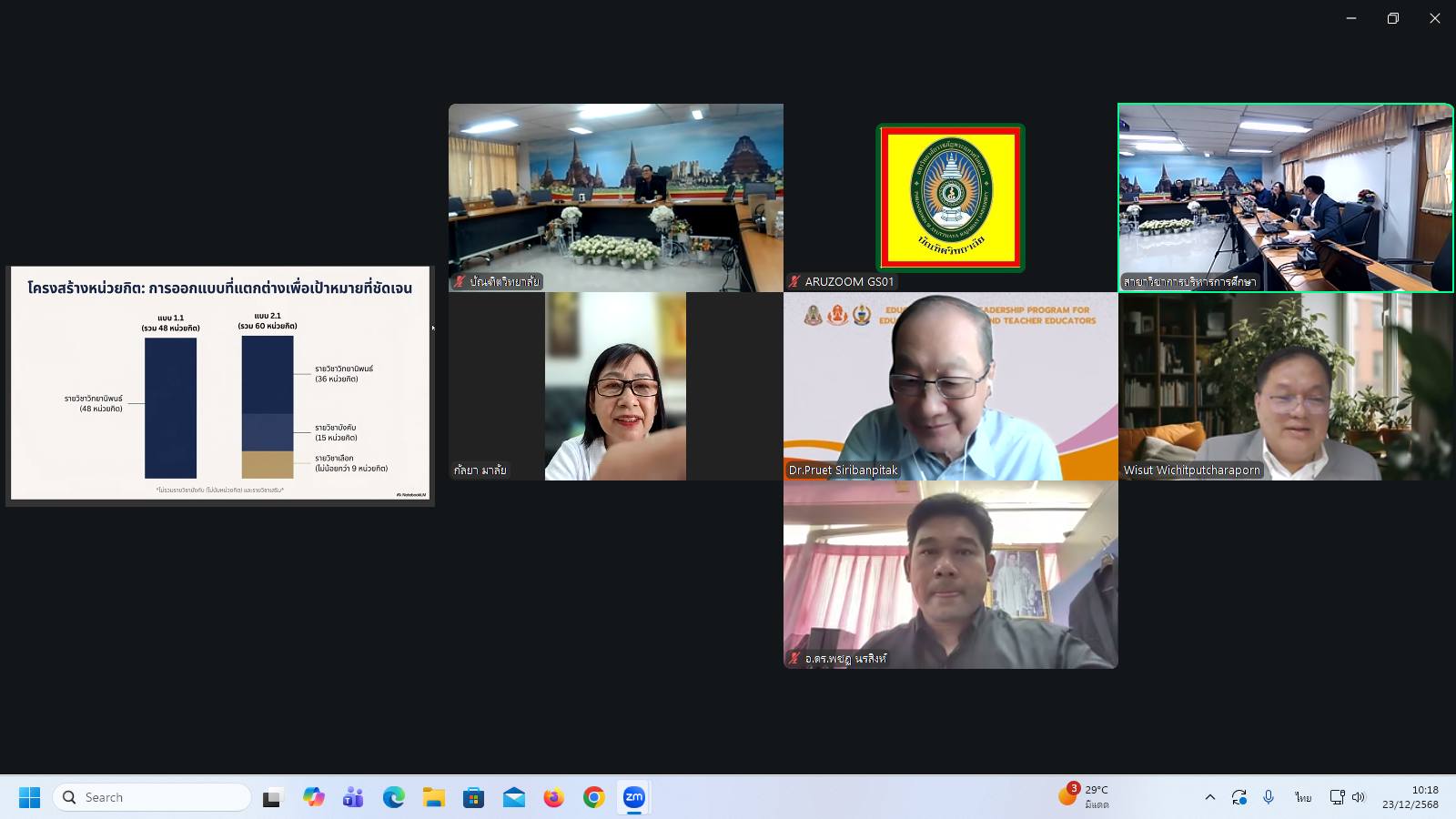Open the Windows Start menu

click(29, 797)
